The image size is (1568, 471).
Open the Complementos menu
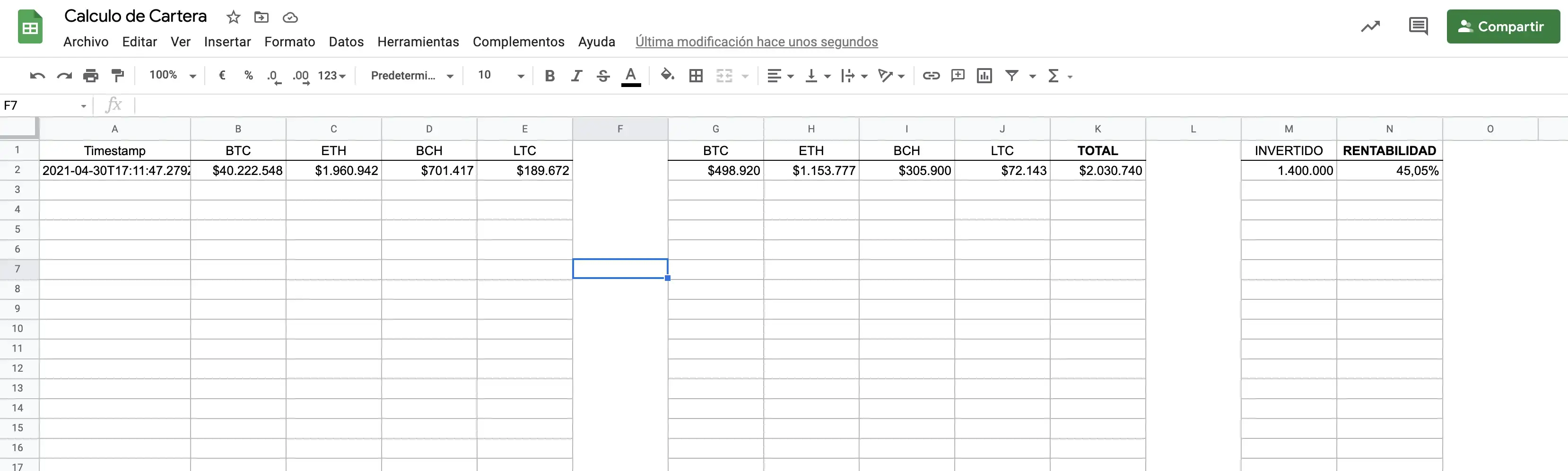(519, 42)
